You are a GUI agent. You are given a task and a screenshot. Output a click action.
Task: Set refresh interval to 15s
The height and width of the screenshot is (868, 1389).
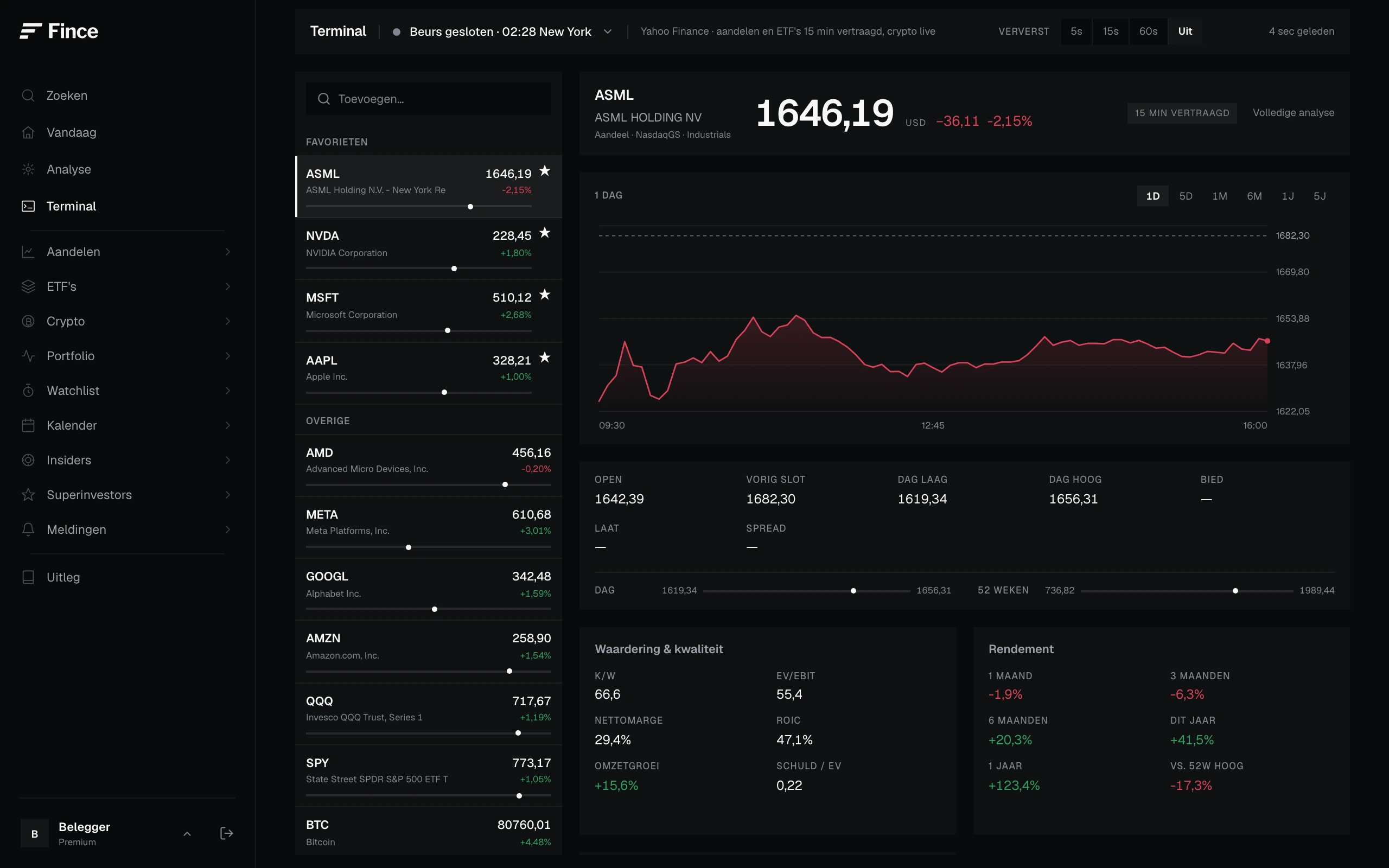pos(1111,31)
